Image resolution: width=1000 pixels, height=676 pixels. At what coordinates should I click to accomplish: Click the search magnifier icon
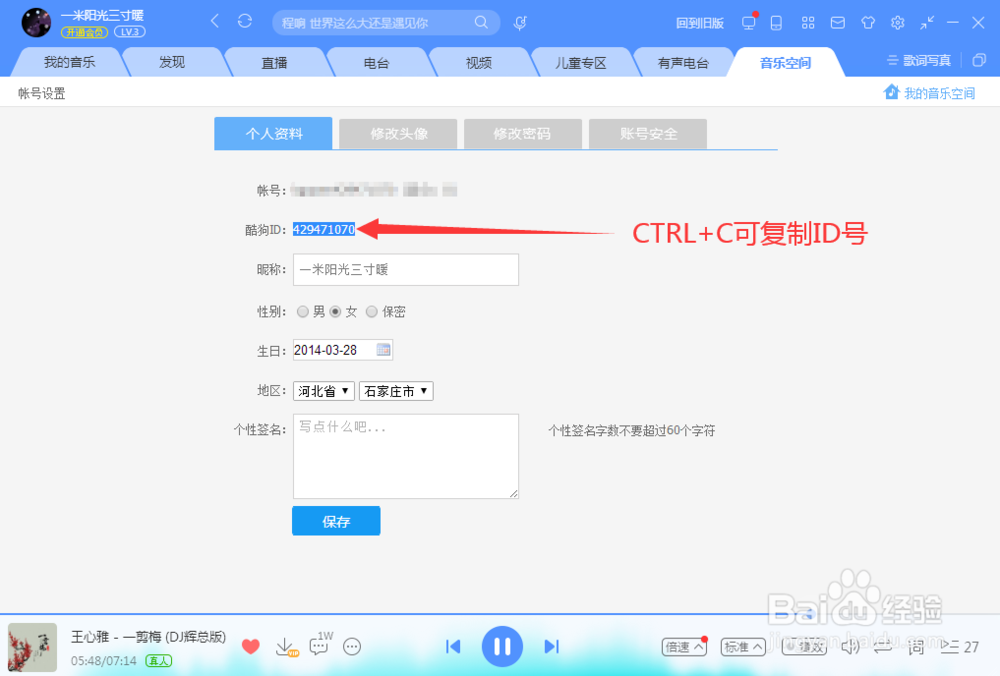[x=481, y=22]
